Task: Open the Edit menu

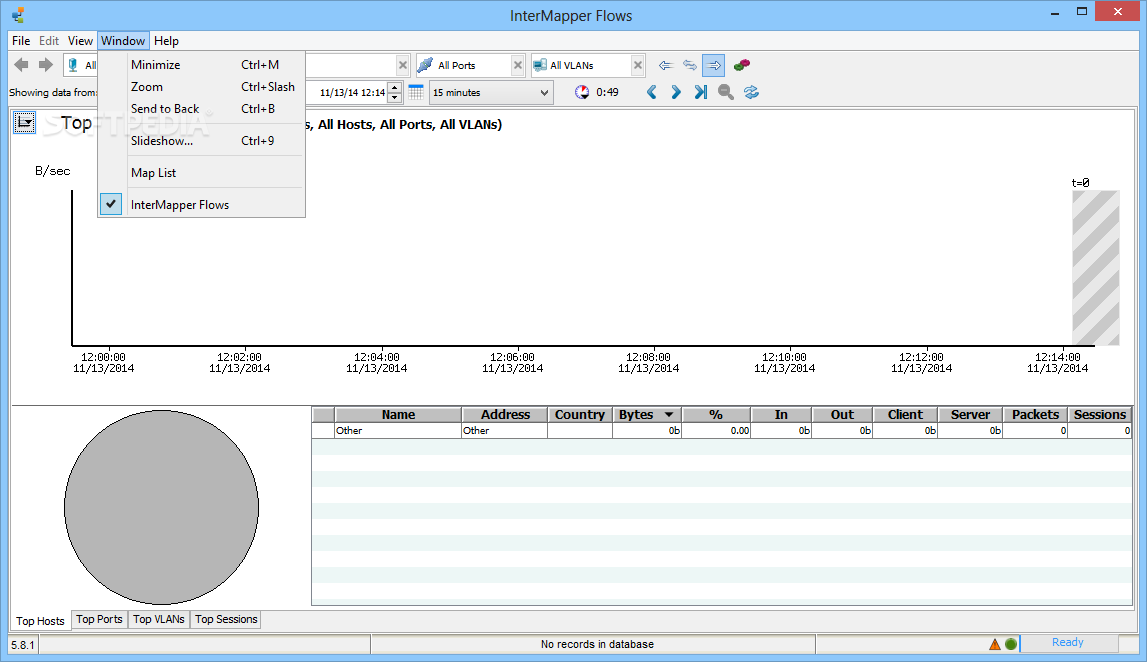Action: point(49,41)
